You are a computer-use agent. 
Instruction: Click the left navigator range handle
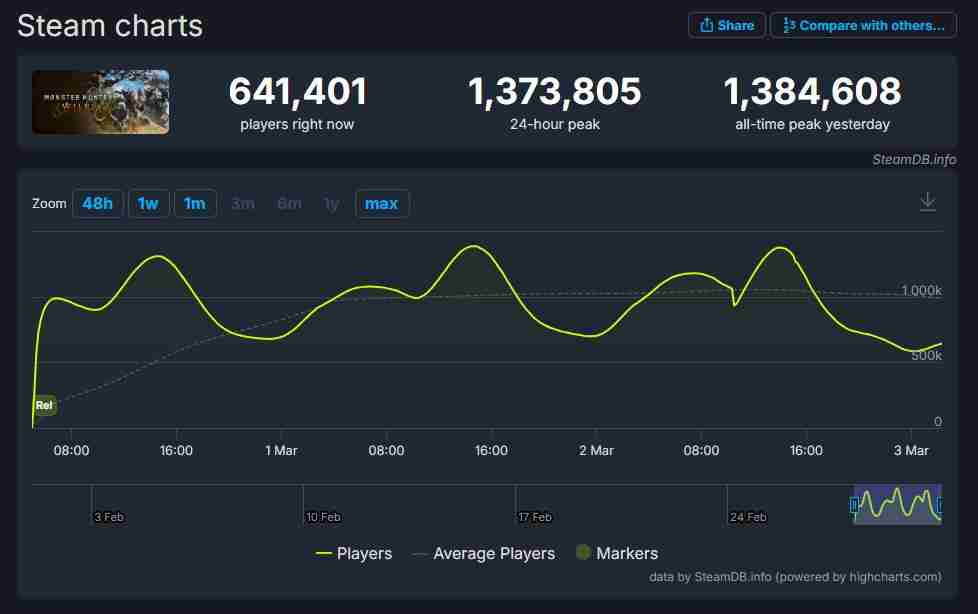click(854, 505)
